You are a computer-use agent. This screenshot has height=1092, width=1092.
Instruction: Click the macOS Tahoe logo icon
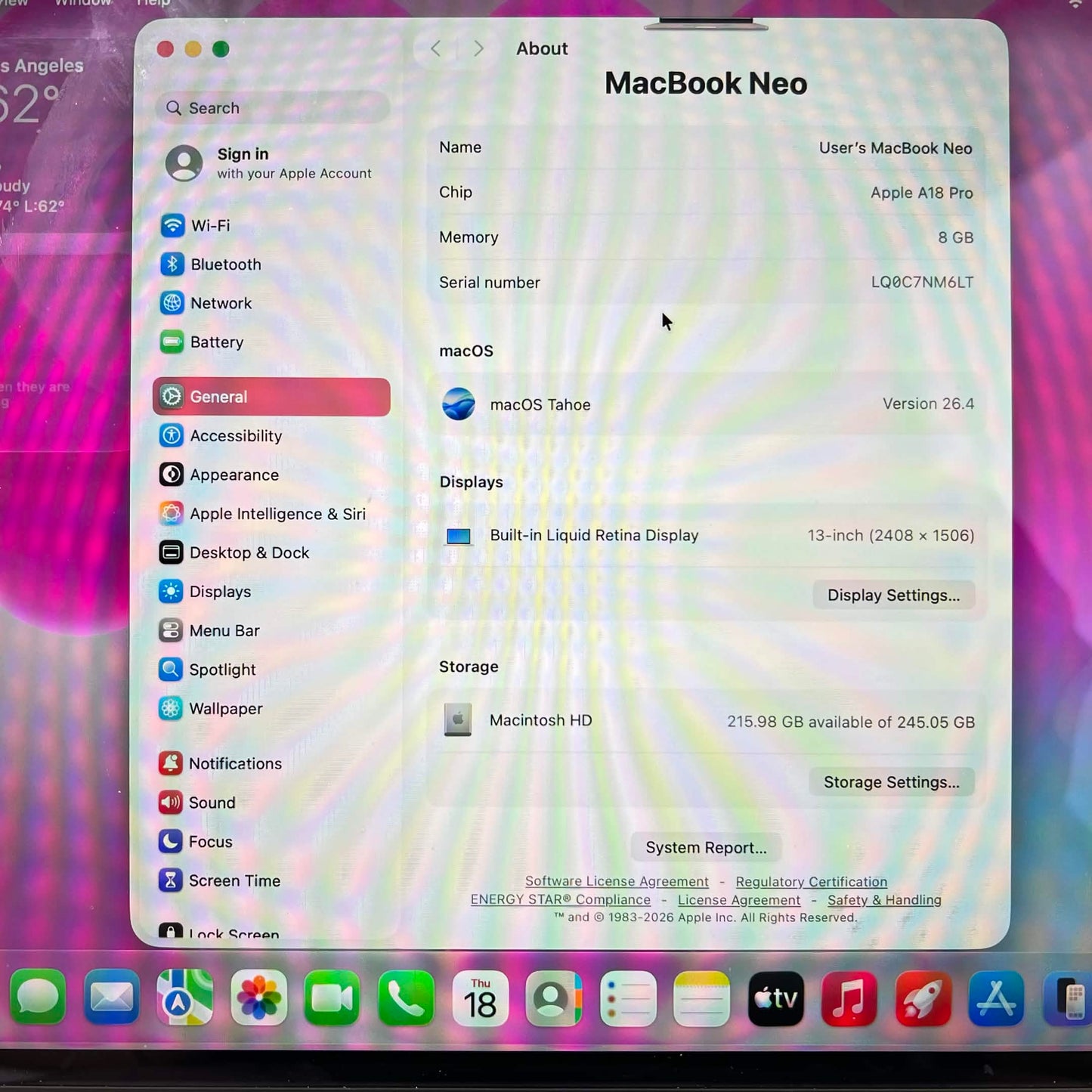point(459,404)
